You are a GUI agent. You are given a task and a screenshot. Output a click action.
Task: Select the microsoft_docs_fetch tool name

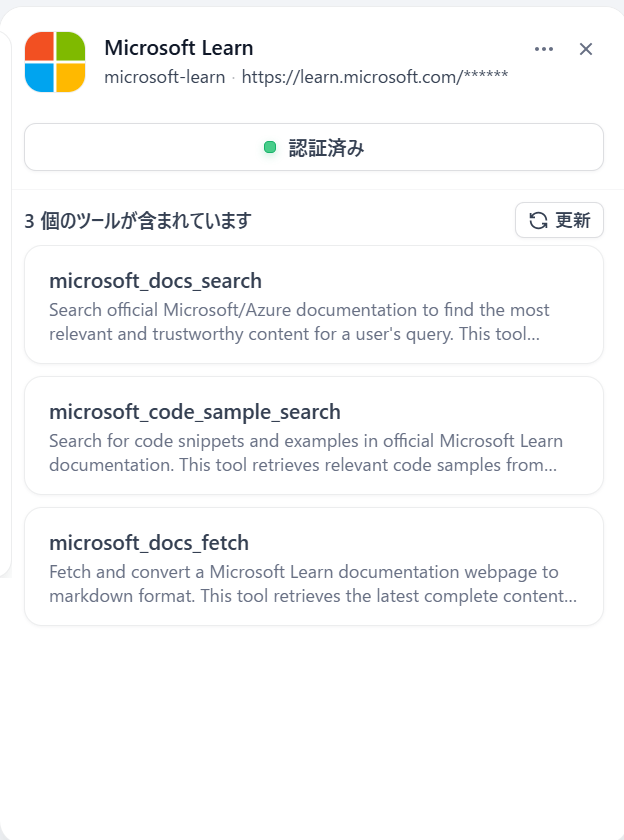pyautogui.click(x=149, y=542)
